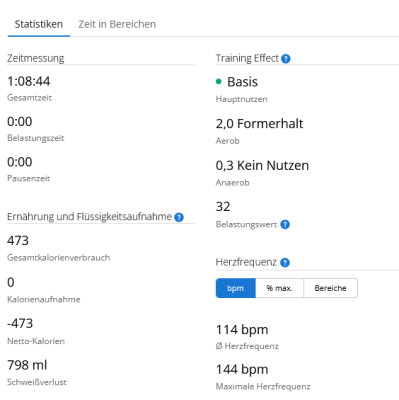Click the Training Effect heading text
399x400 pixels.
247,58
